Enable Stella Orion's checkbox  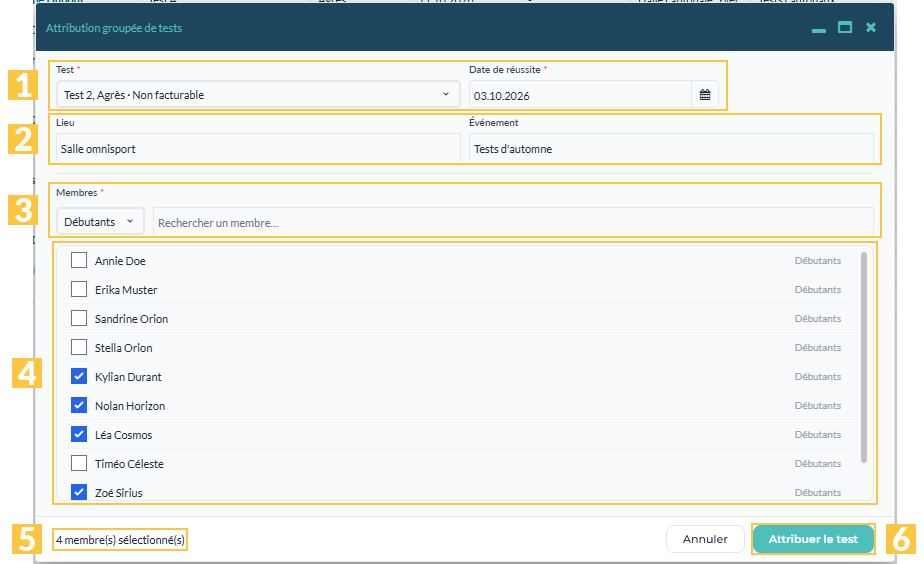point(79,347)
